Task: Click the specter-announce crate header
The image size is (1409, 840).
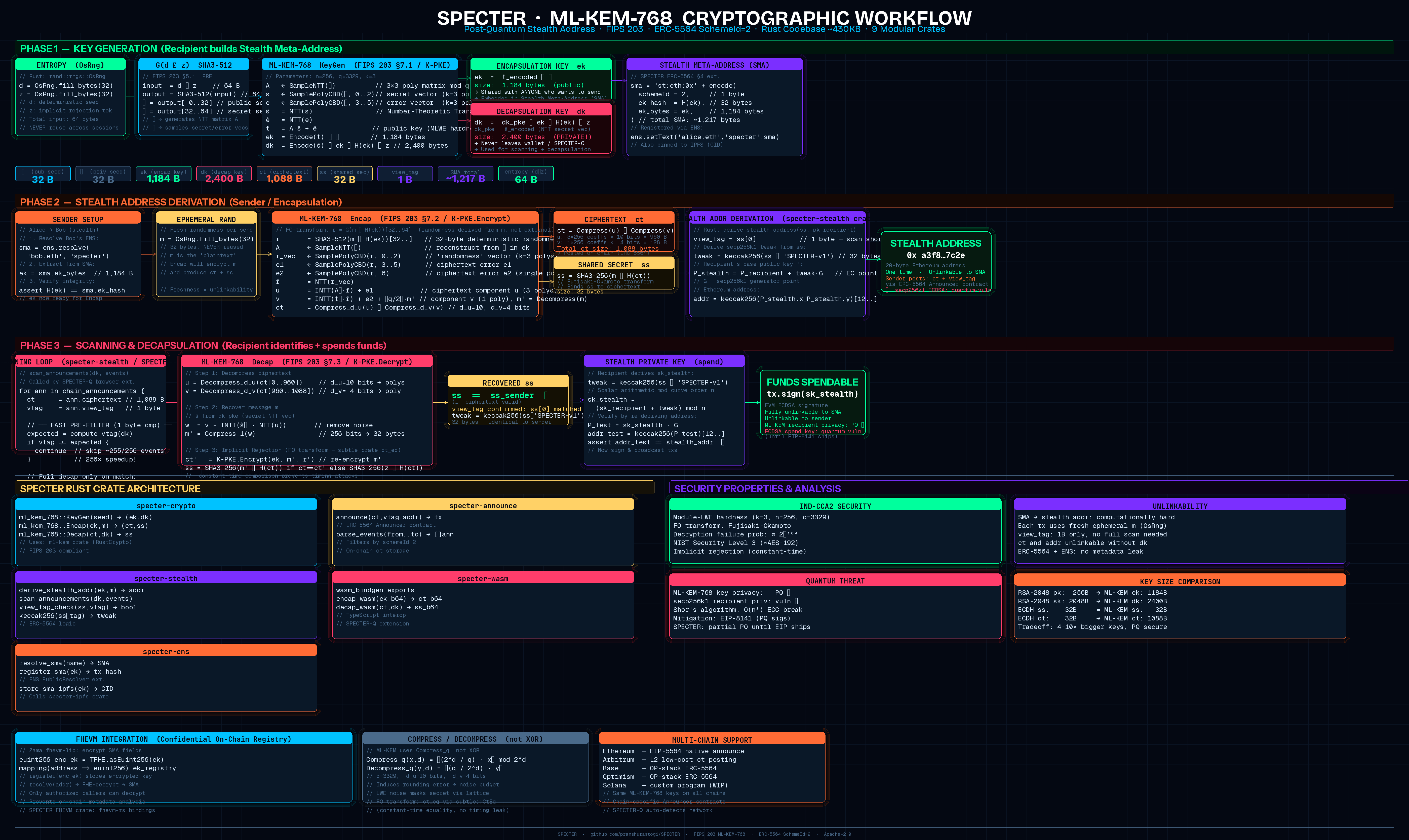Action: [x=483, y=506]
